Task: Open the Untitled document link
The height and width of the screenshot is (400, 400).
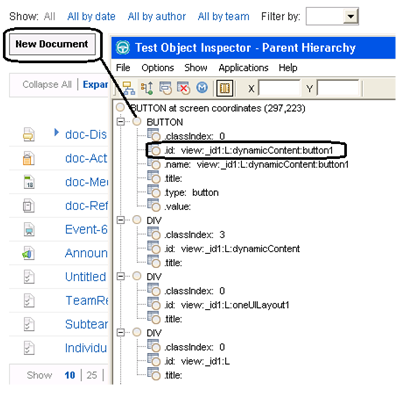Action: tap(85, 277)
